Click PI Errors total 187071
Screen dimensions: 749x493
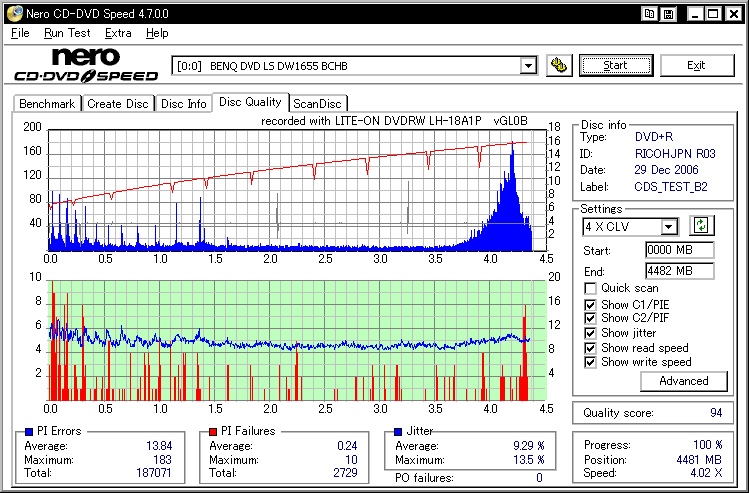(154, 473)
